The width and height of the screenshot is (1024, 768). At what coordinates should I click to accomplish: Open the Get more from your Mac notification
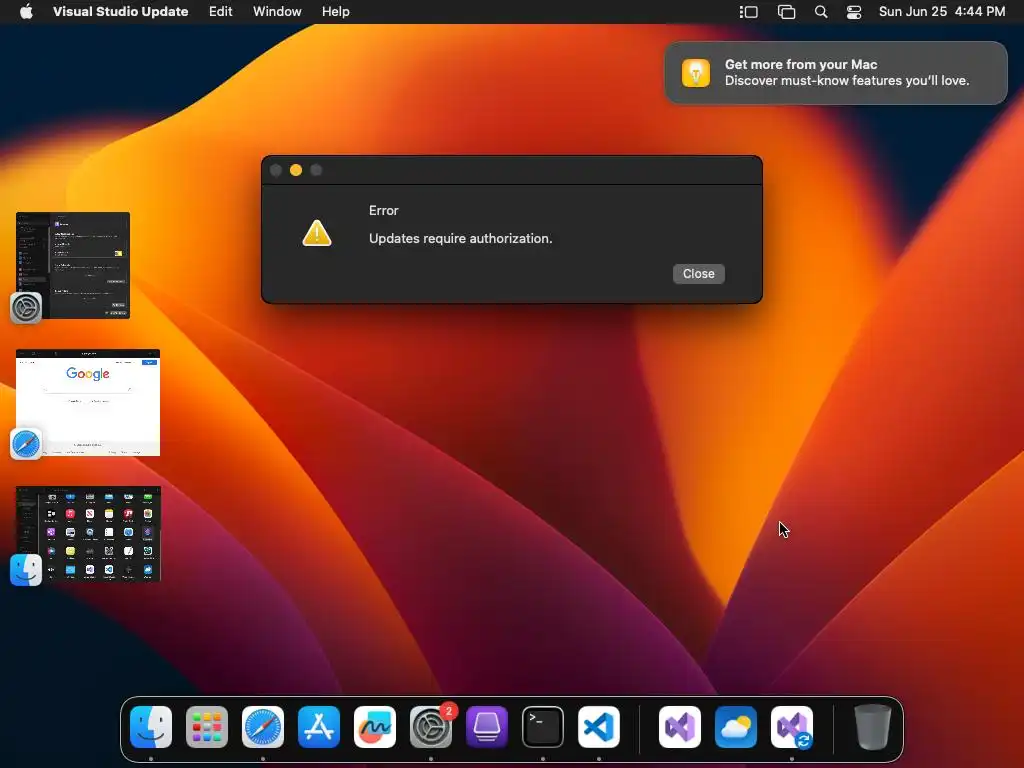coord(836,72)
